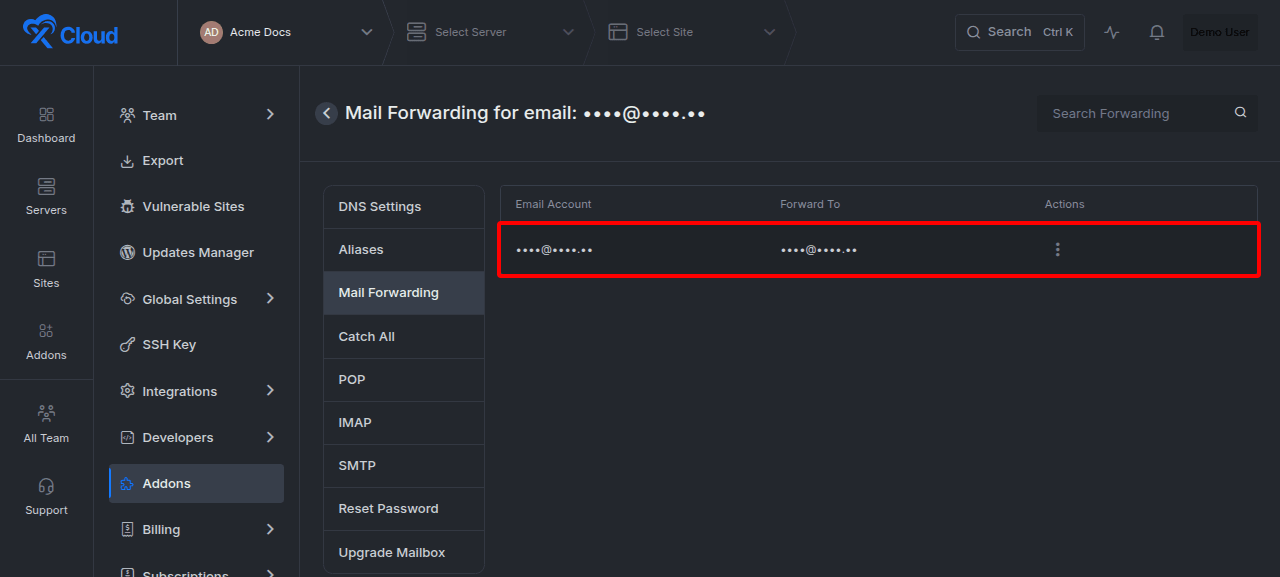
Task: Select the Mail Forwarding tab
Action: [404, 293]
